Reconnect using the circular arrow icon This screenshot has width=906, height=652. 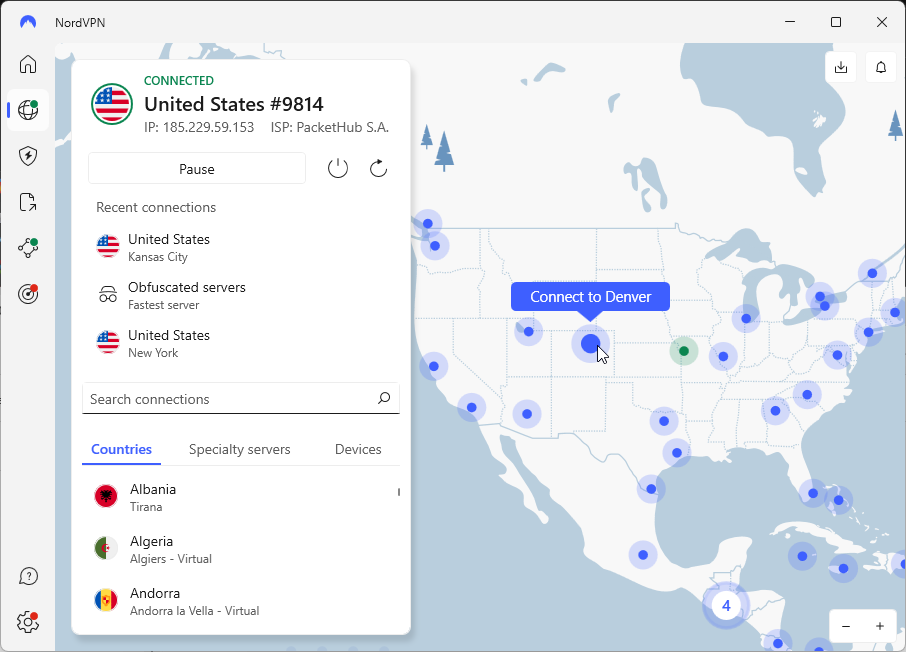378,169
